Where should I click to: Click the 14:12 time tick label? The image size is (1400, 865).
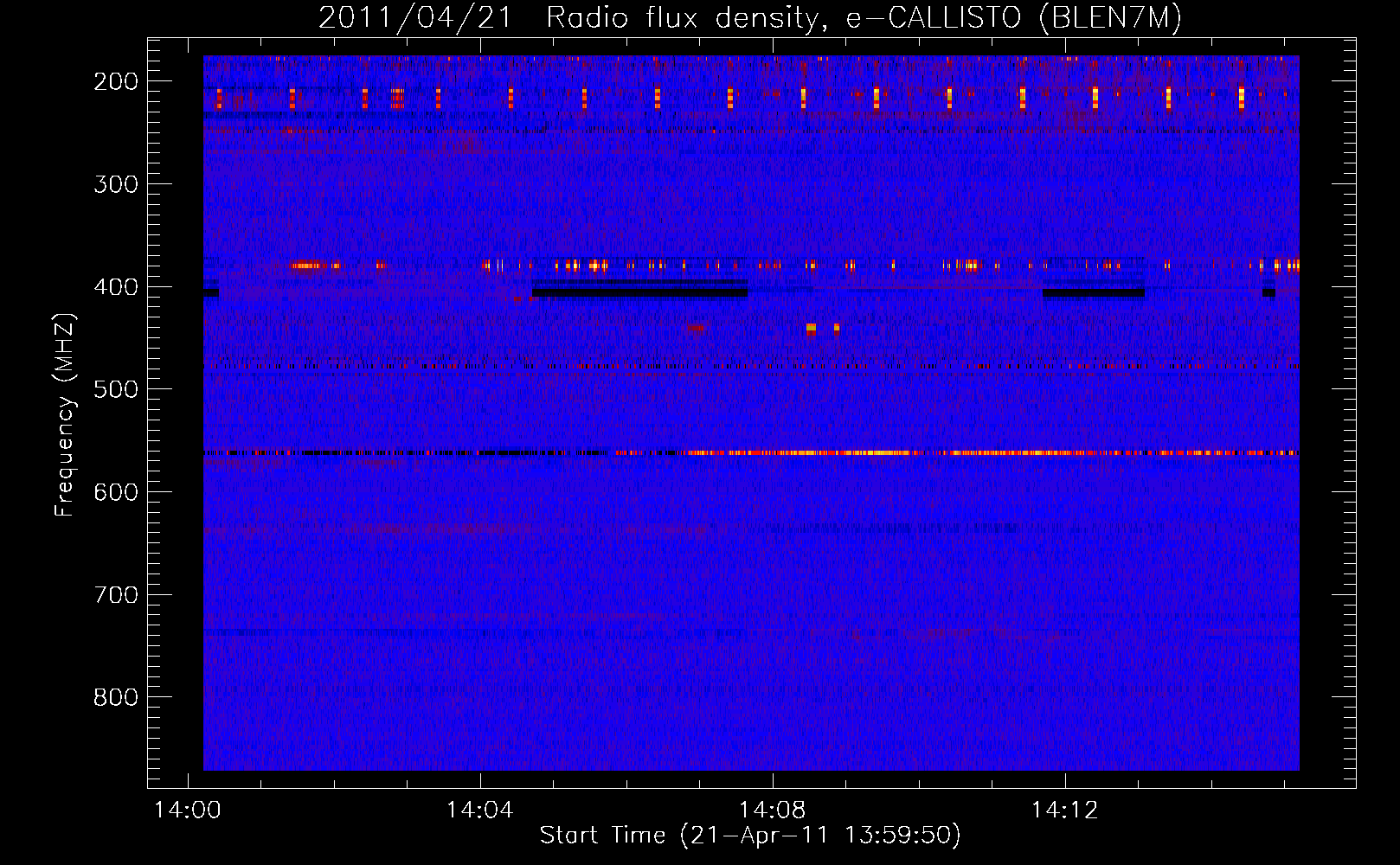click(1065, 810)
